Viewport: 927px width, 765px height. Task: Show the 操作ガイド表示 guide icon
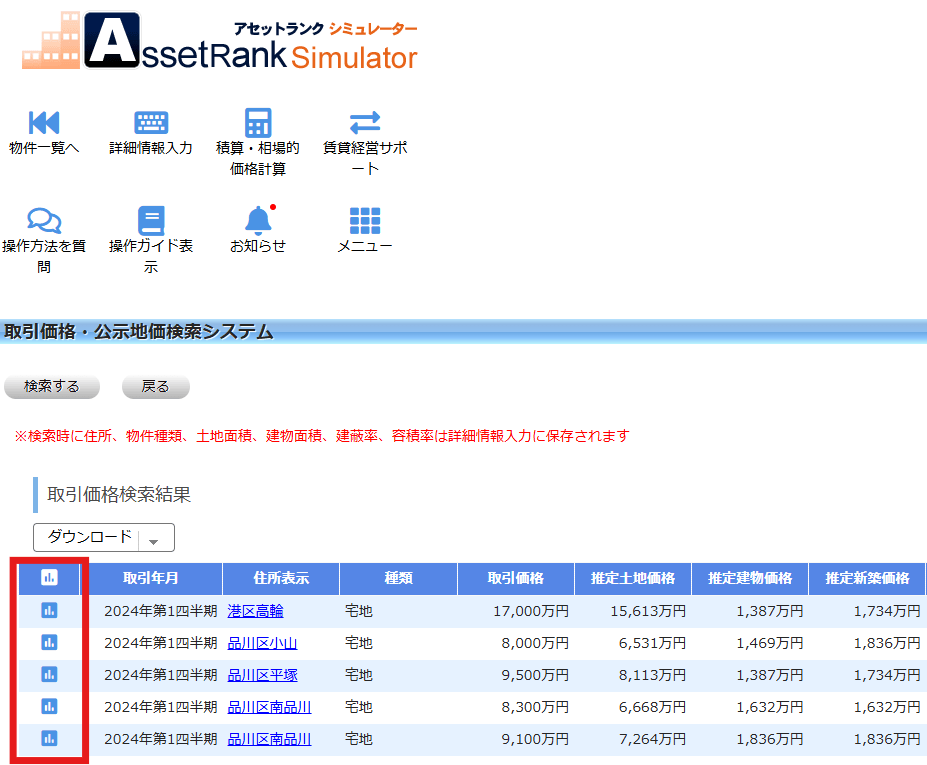149,218
